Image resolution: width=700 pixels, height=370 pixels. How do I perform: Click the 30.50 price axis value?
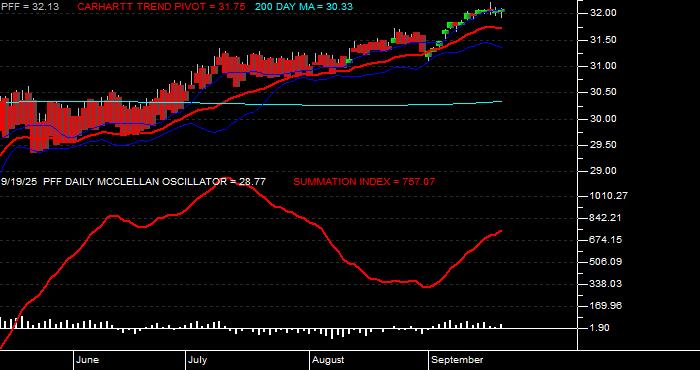click(604, 92)
